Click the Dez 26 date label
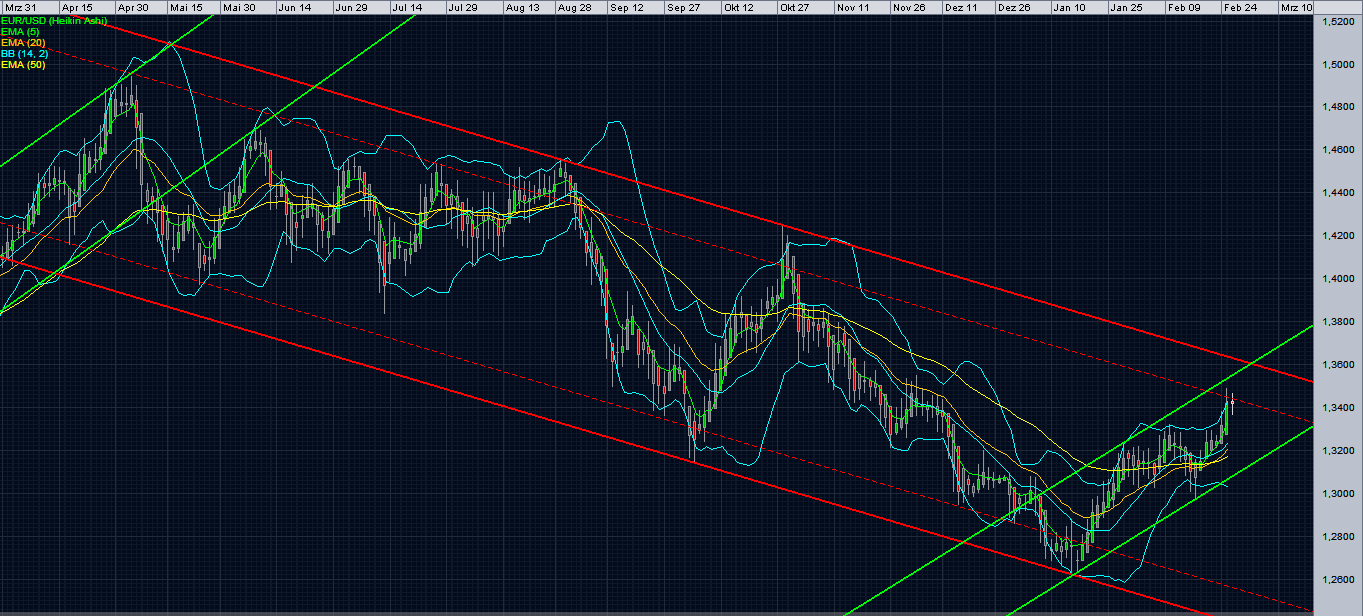This screenshot has height=616, width=1363. (x=1015, y=7)
